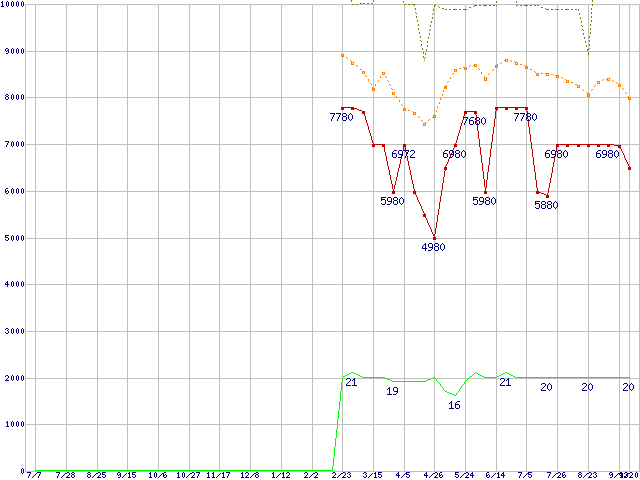Select the 4/26 date on x-axis
The image size is (640, 480).
coord(434,475)
